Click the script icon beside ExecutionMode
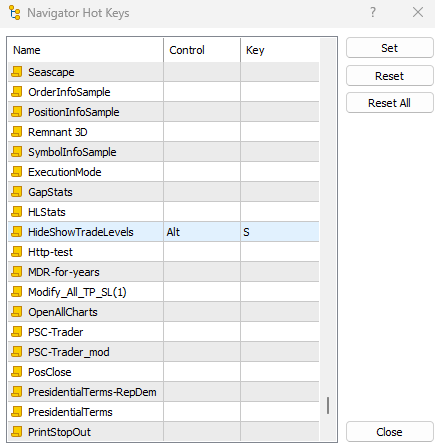Image resolution: width=435 pixels, height=444 pixels. [x=17, y=172]
